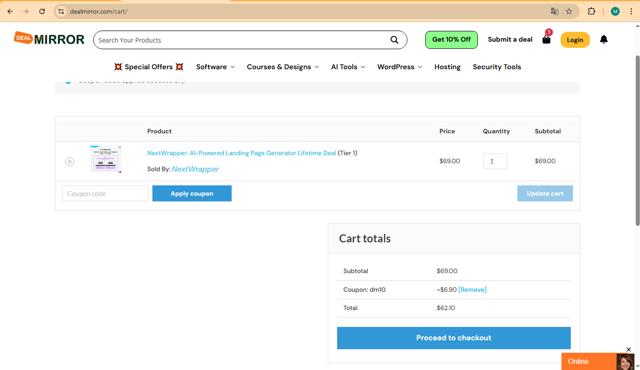Open the browser extensions puzzle icon
The width and height of the screenshot is (640, 370).
pos(591,11)
